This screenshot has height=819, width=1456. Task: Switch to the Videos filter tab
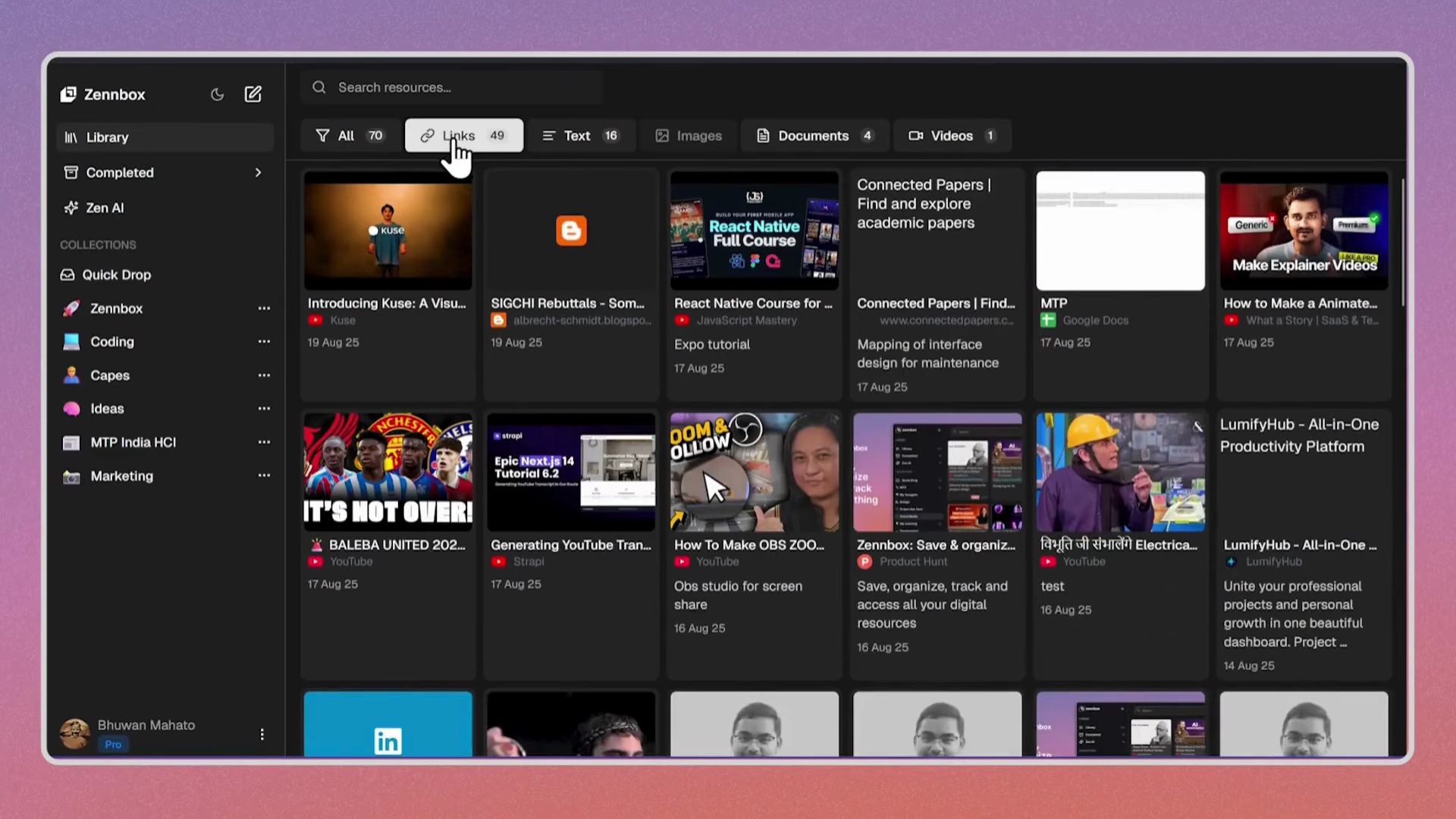pyautogui.click(x=951, y=136)
